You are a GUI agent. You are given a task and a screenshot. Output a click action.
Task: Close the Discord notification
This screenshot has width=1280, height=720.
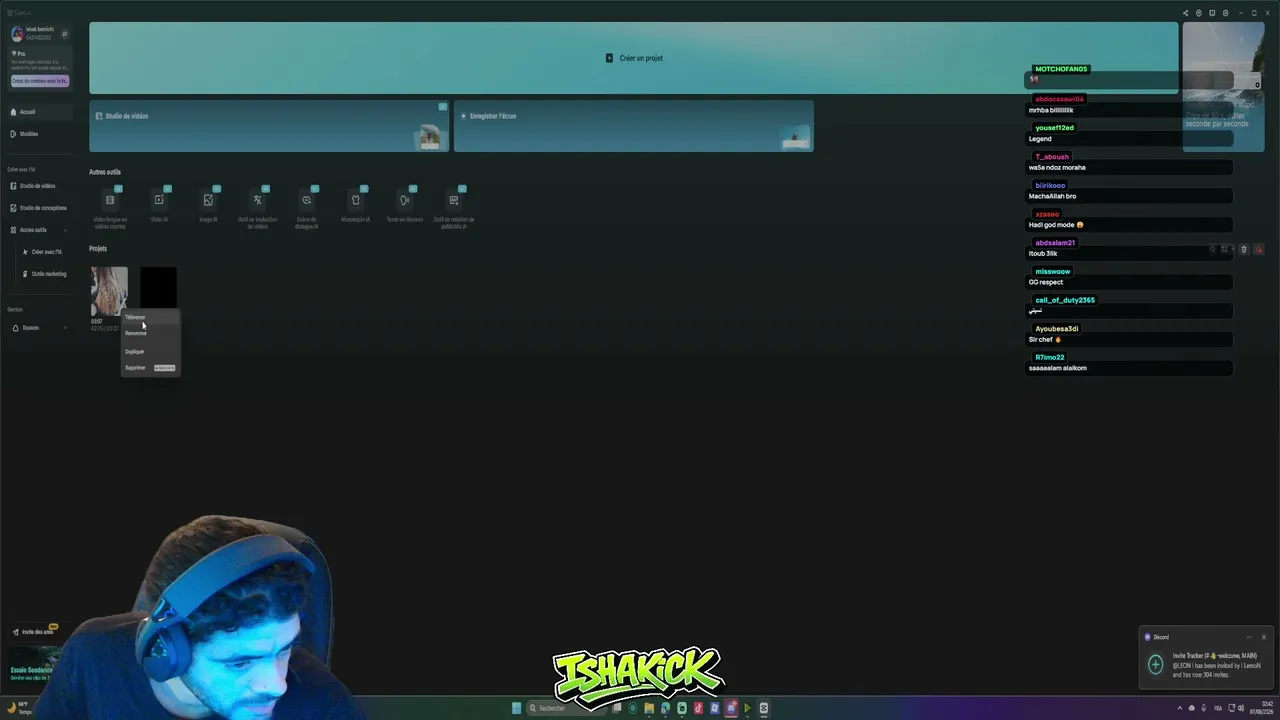pyautogui.click(x=1263, y=637)
